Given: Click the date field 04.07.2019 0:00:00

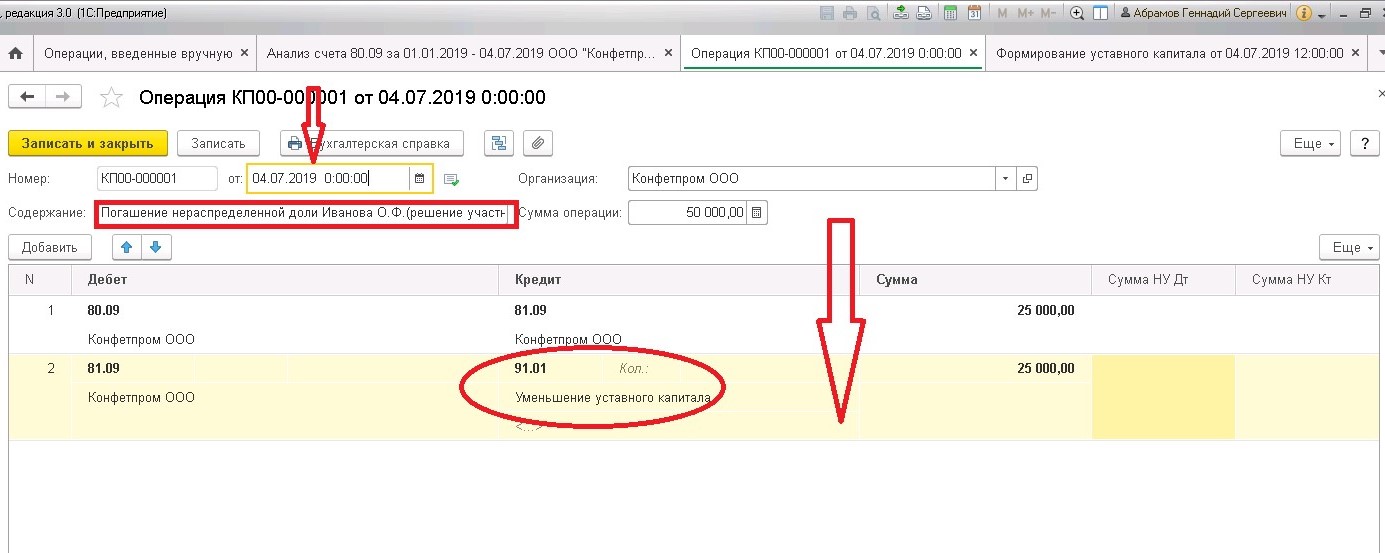Looking at the screenshot, I should click(329, 179).
